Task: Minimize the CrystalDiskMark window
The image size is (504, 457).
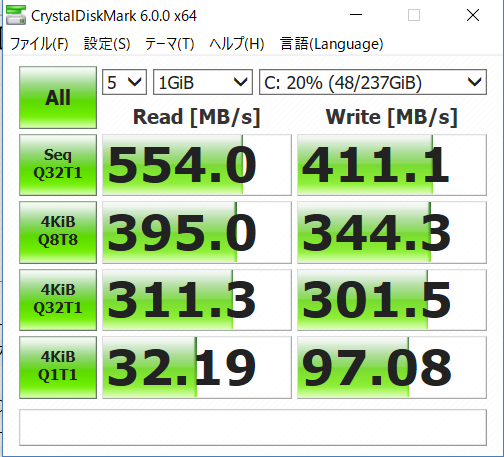Action: [356, 15]
